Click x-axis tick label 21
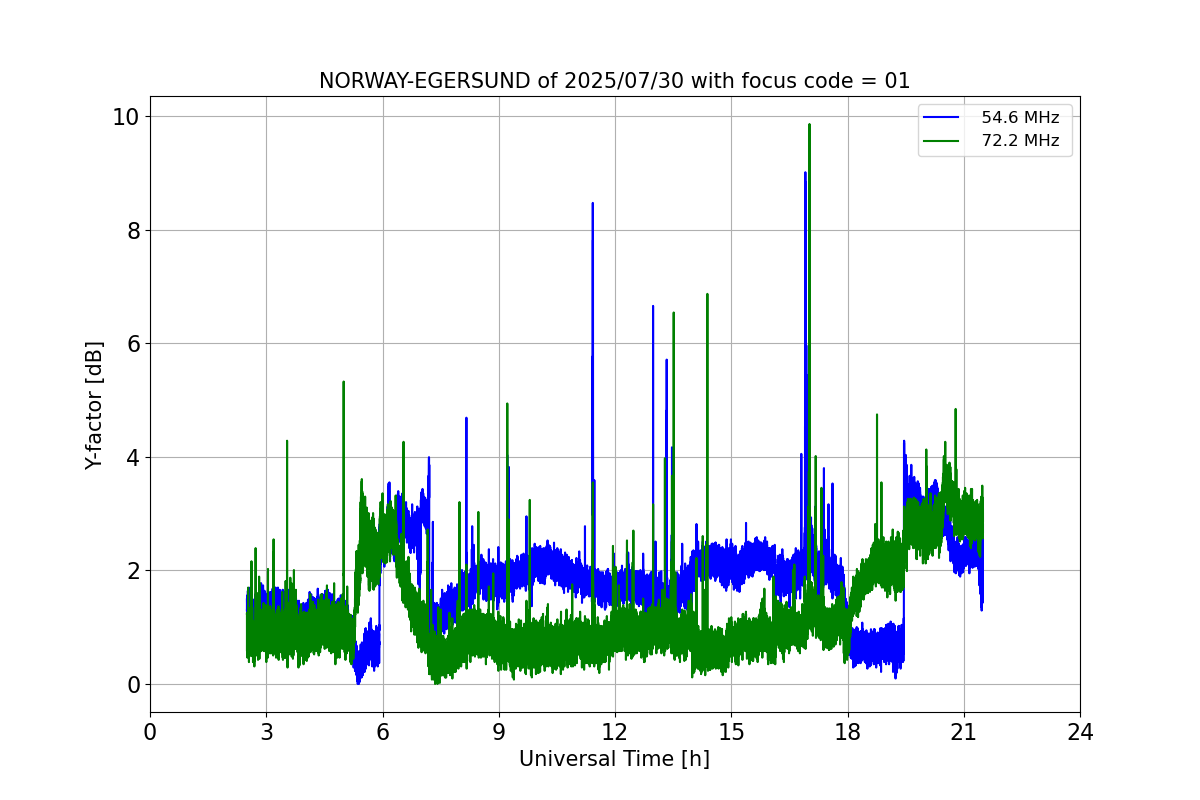 (x=964, y=733)
